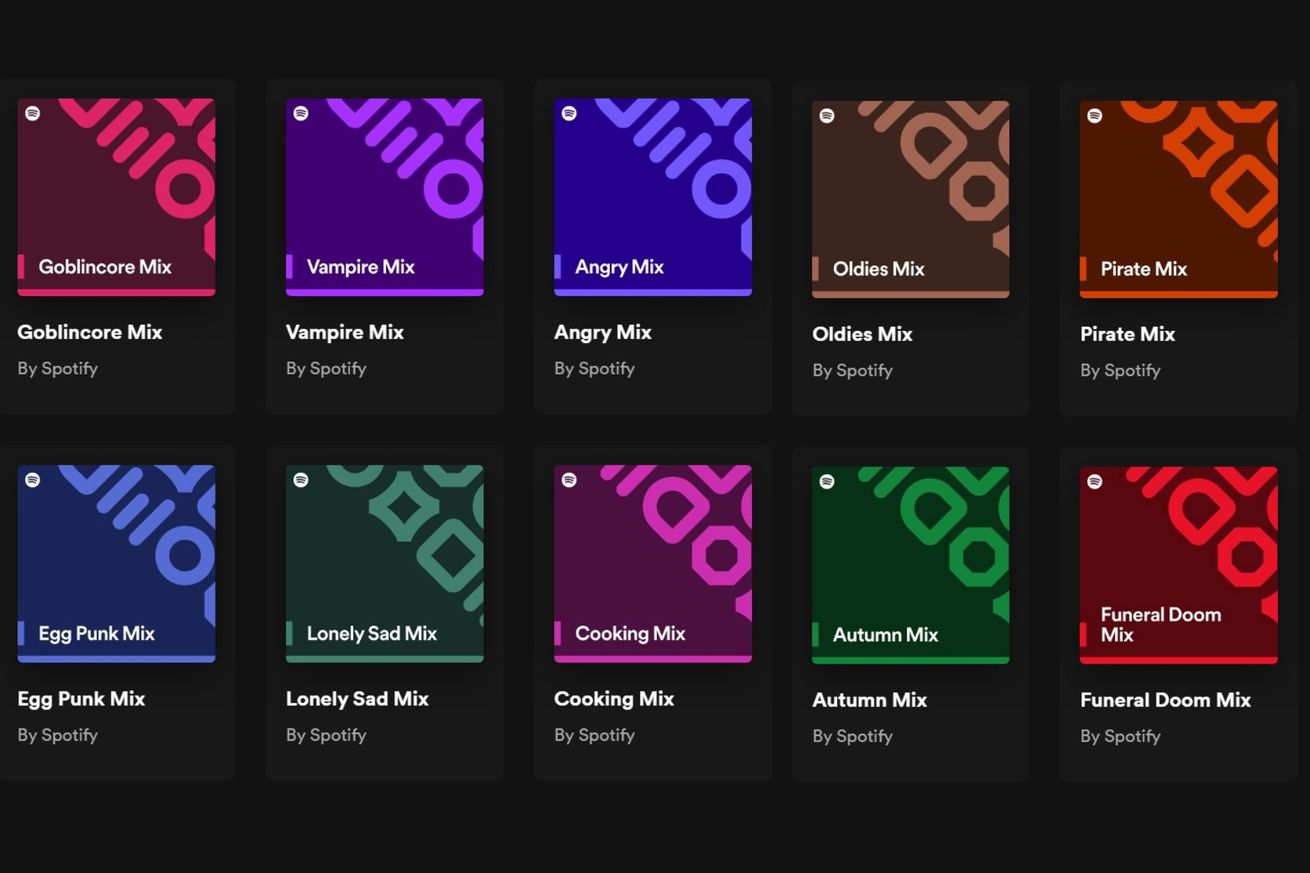Click 'By Spotify' under Pirate Mix
The image size is (1310, 873).
[1121, 370]
